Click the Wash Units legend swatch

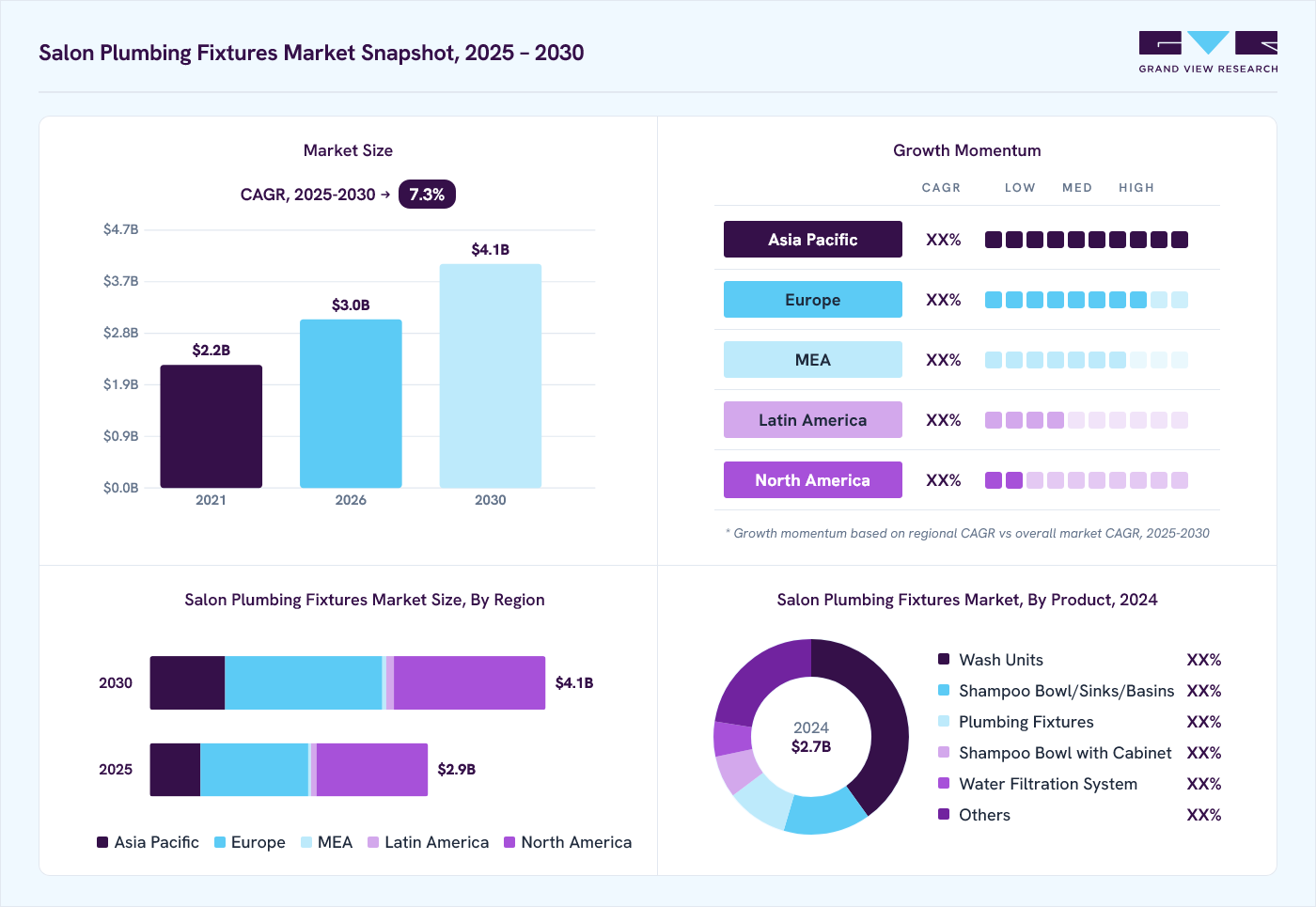coord(944,659)
